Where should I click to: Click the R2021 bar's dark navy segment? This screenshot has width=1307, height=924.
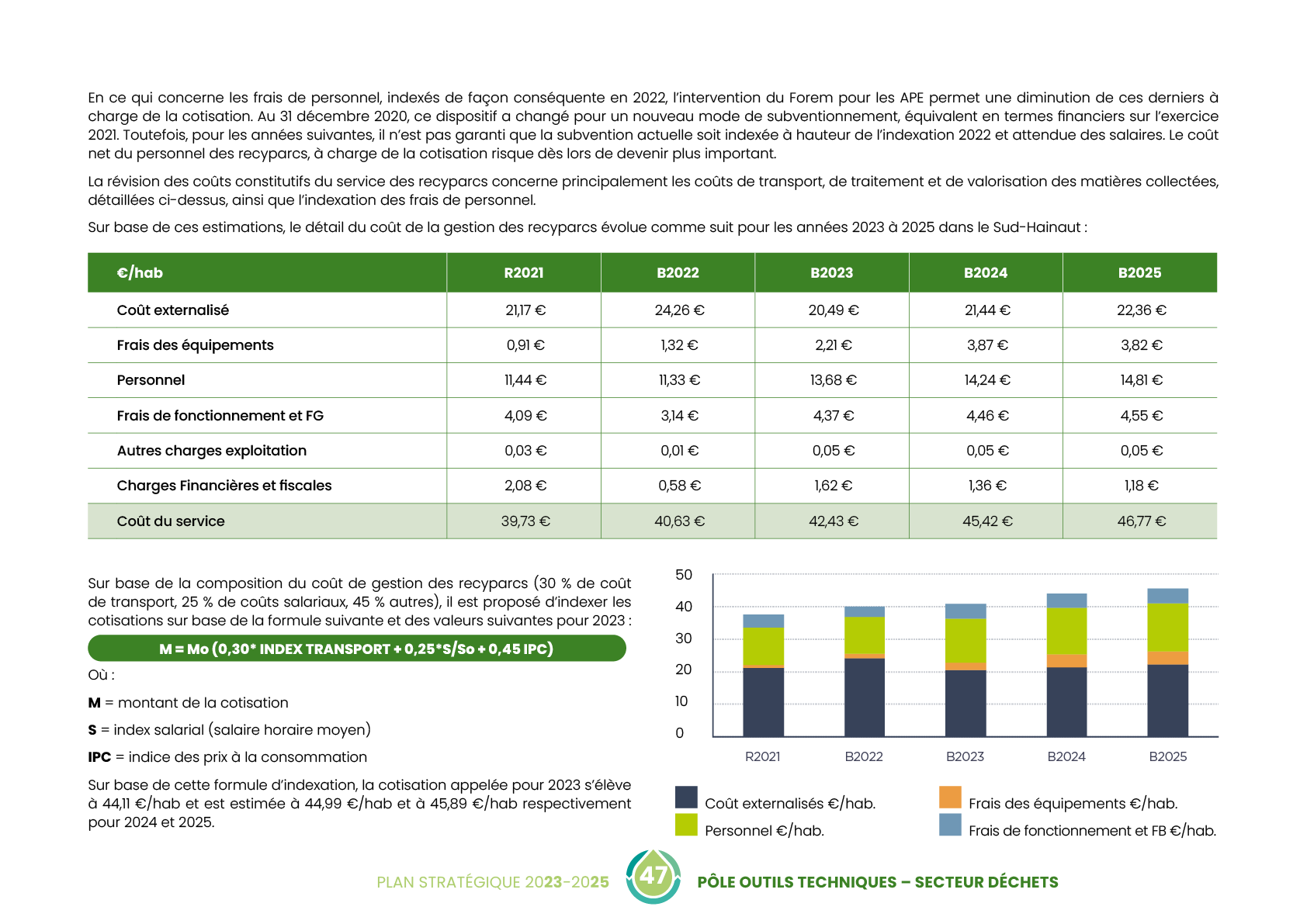pos(763,701)
